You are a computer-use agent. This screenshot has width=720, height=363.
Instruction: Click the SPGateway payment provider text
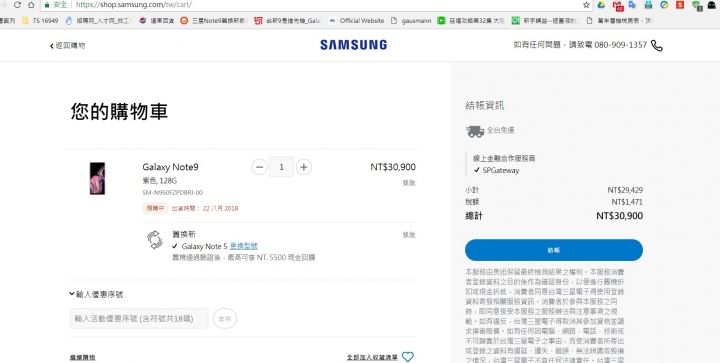[501, 170]
